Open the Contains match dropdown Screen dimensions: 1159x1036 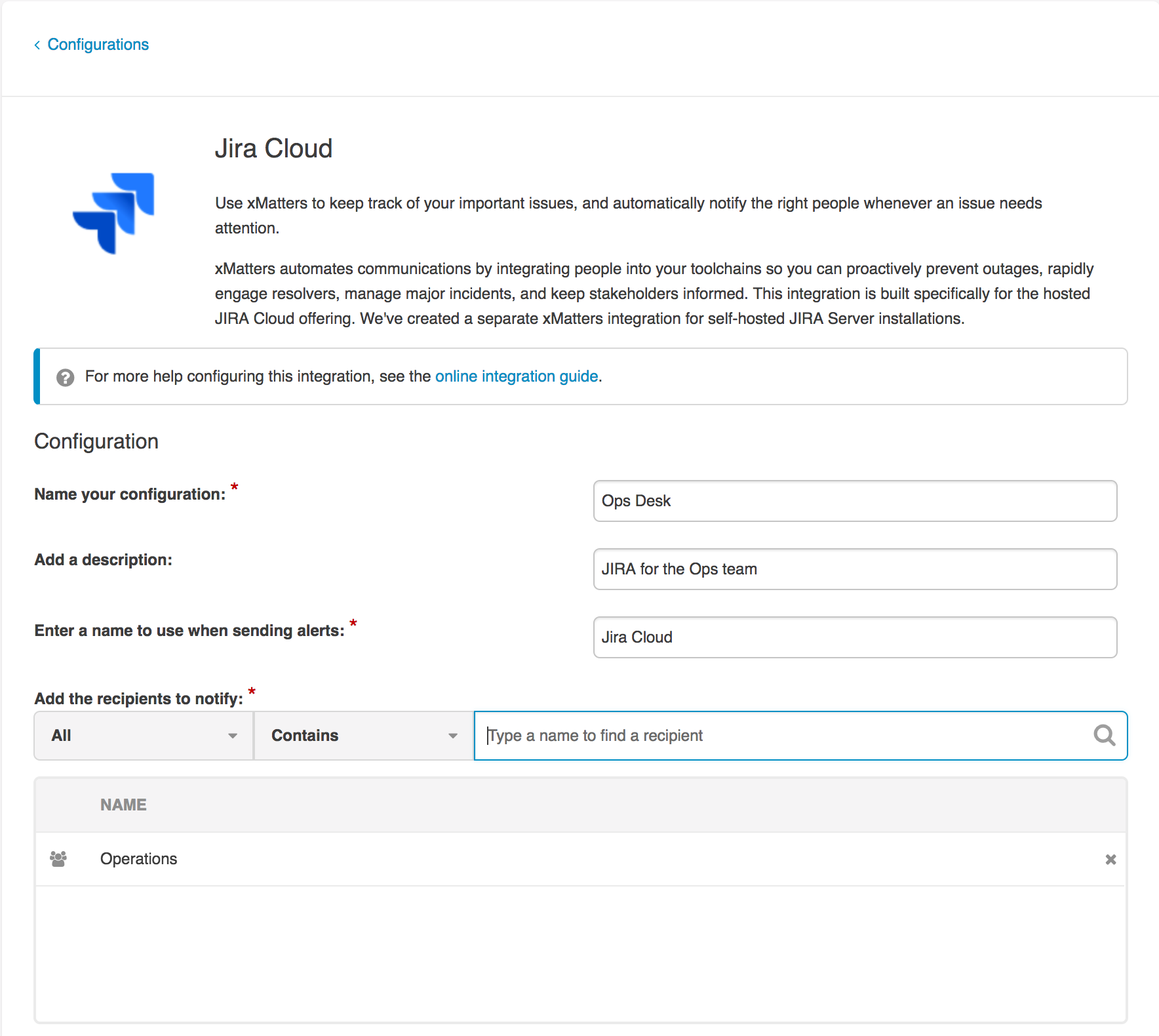[x=364, y=736]
